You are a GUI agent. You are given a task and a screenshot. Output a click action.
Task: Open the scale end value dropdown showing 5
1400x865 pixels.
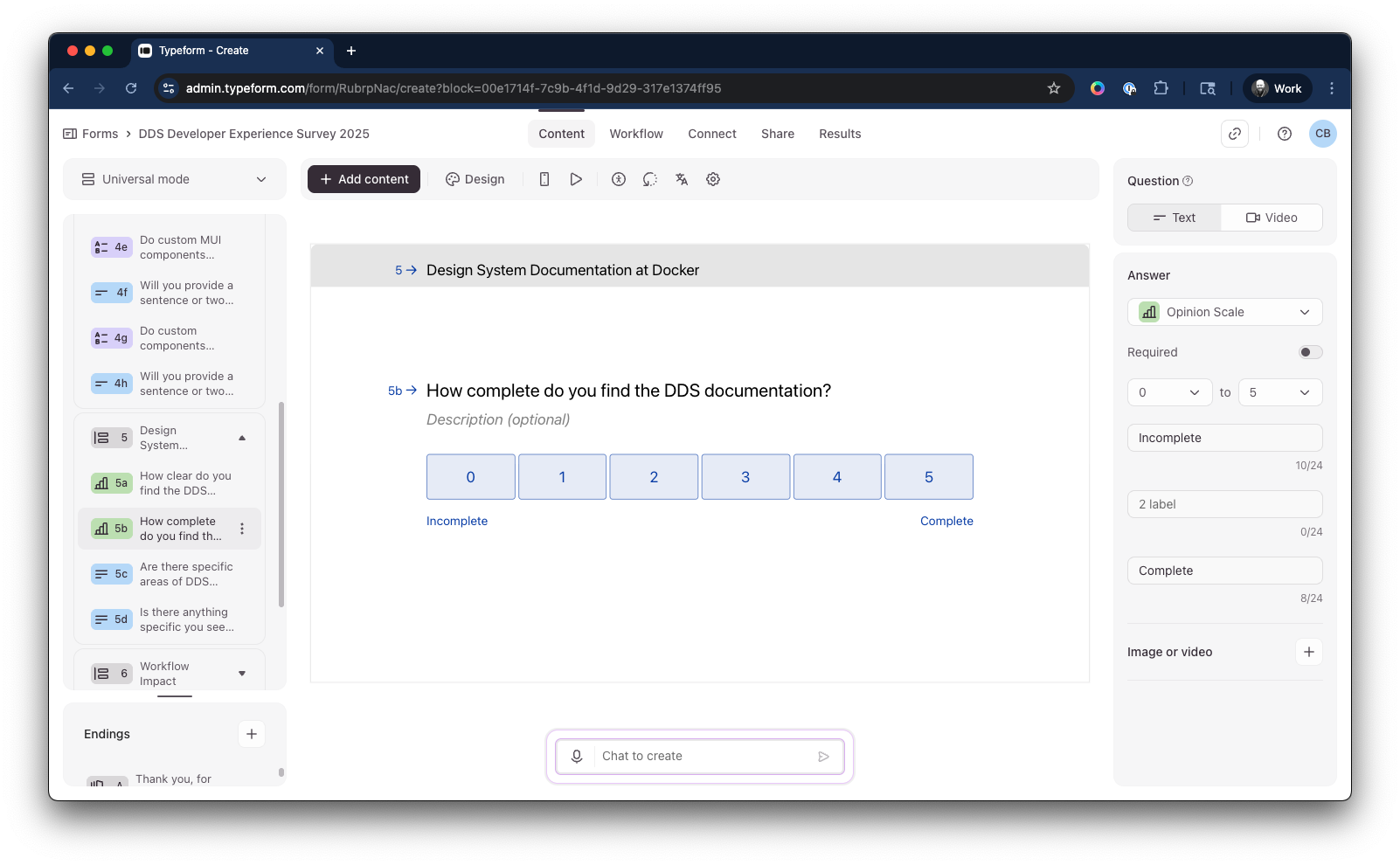(x=1280, y=392)
